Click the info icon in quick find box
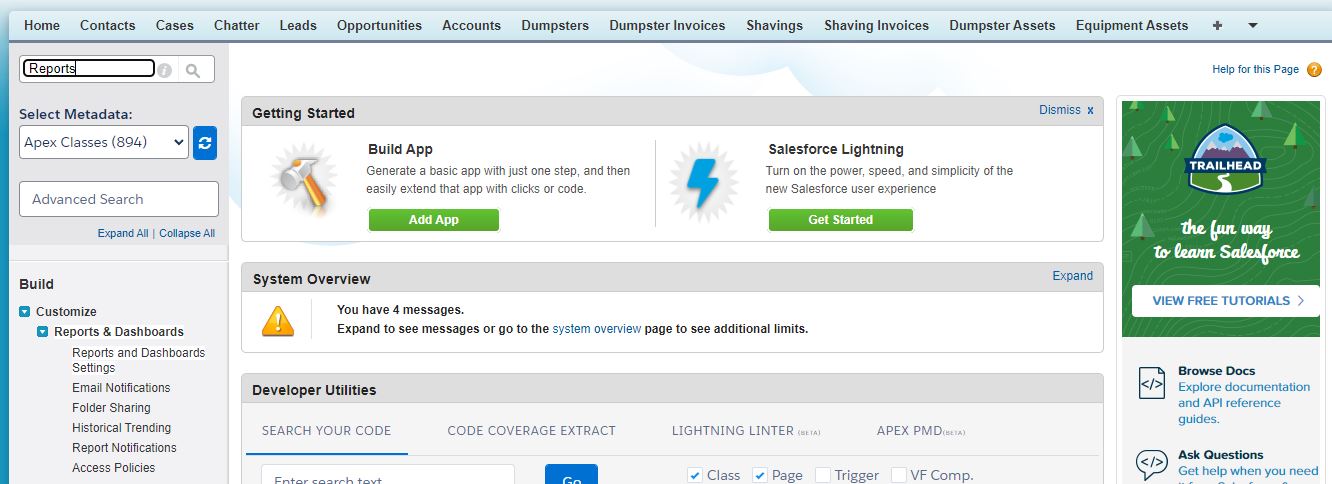The width and height of the screenshot is (1332, 484). click(x=165, y=70)
